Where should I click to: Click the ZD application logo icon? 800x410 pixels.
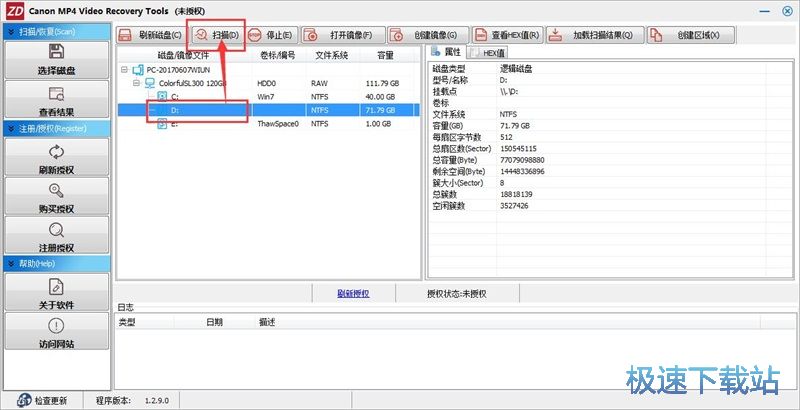15,11
